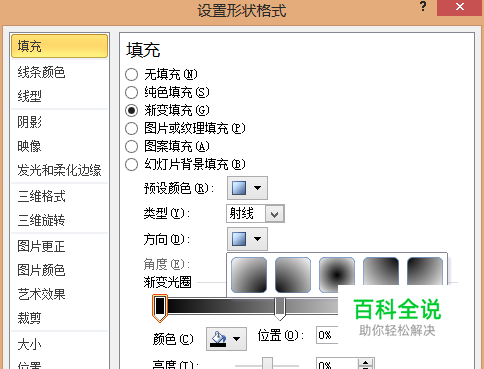484x369 pixels.
Task: Pick the first direction thumbnail, dark at bottom-right
Action: [x=249, y=275]
